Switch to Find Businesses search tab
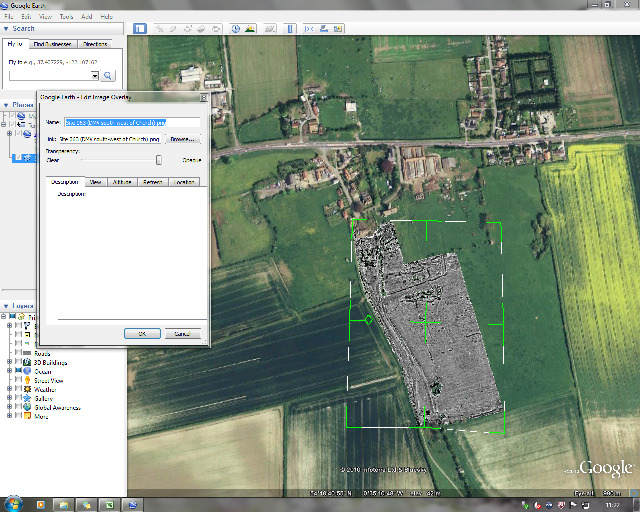The height and width of the screenshot is (512, 640). coord(52,44)
